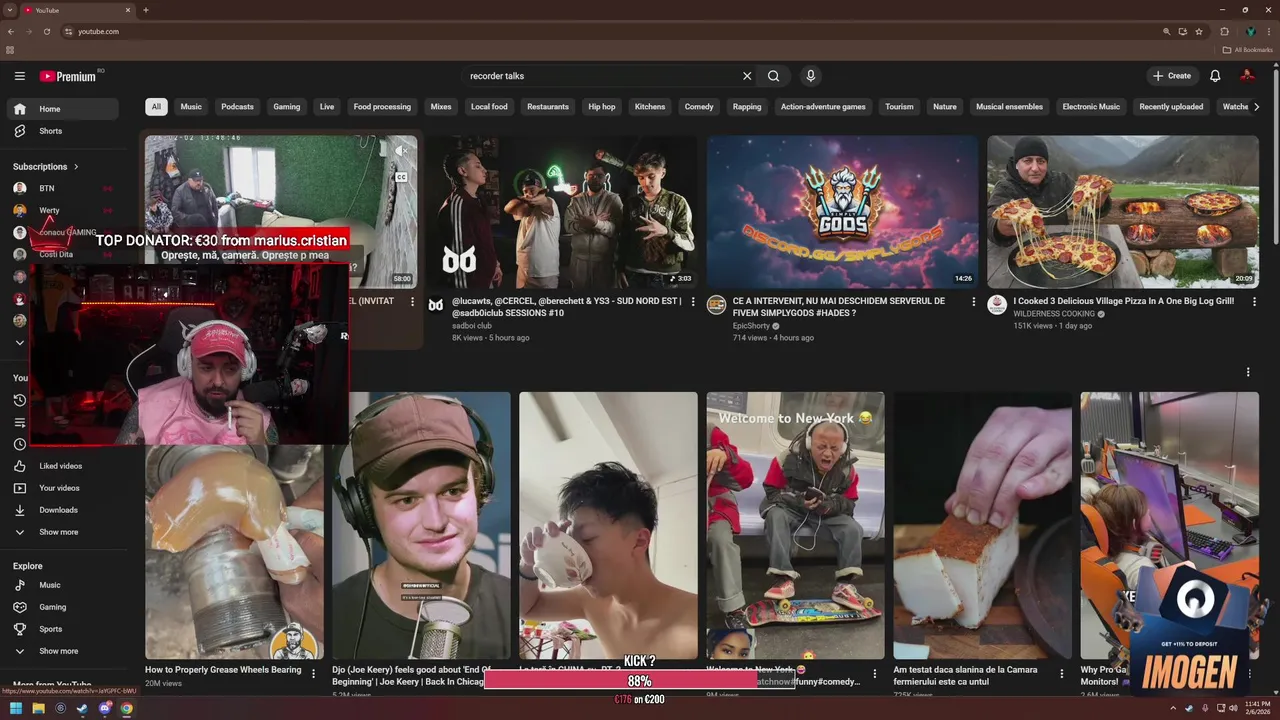Show more subscriptions with chevron
This screenshot has height=720, width=1280.
coord(19,343)
